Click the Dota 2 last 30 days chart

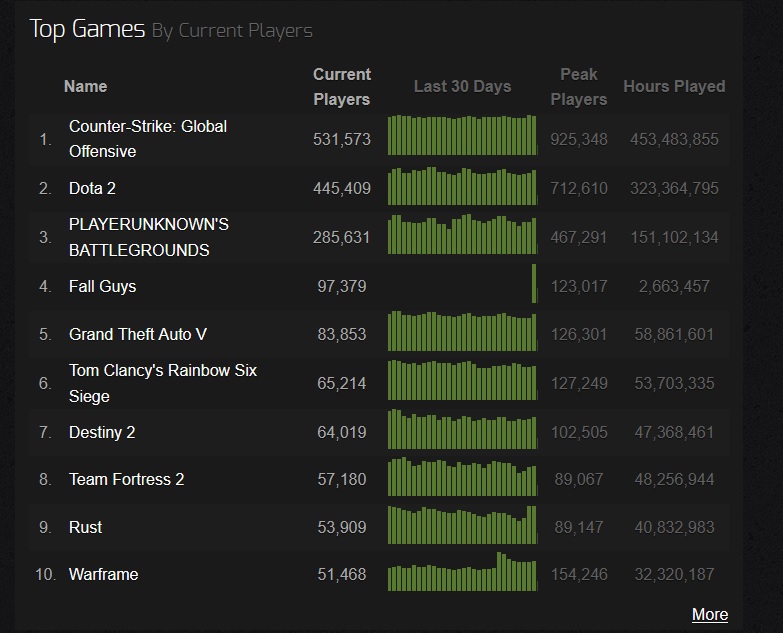pos(462,186)
